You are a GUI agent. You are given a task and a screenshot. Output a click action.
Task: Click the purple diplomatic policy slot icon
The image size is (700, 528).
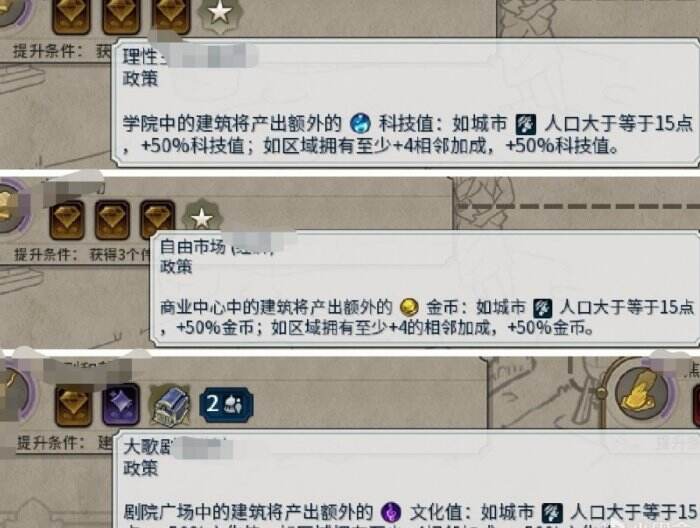pyautogui.click(x=121, y=404)
